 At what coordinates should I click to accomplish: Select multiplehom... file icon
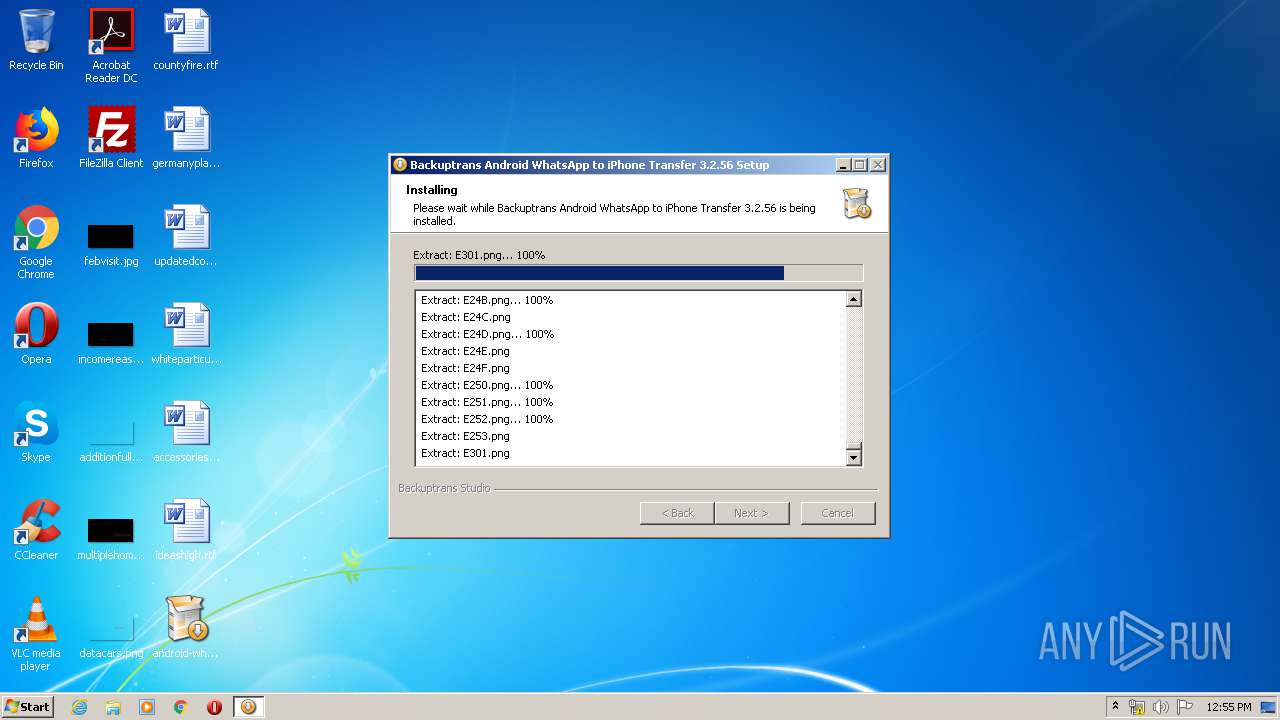pos(111,537)
